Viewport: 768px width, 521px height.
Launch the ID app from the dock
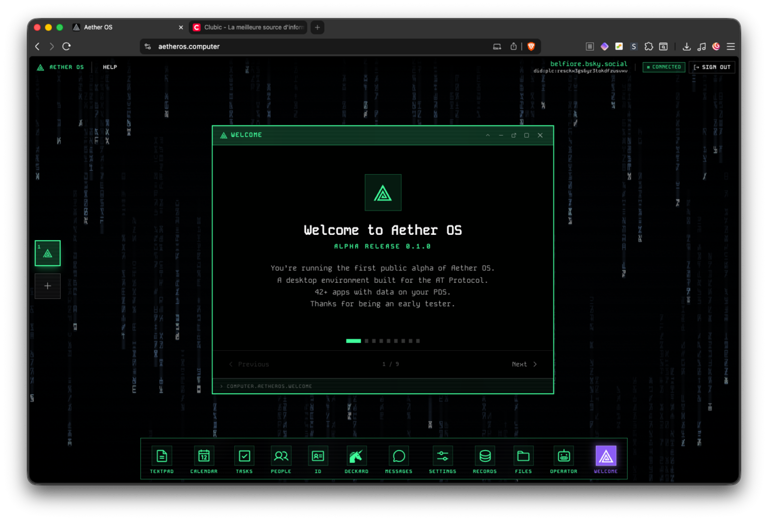pyautogui.click(x=317, y=460)
